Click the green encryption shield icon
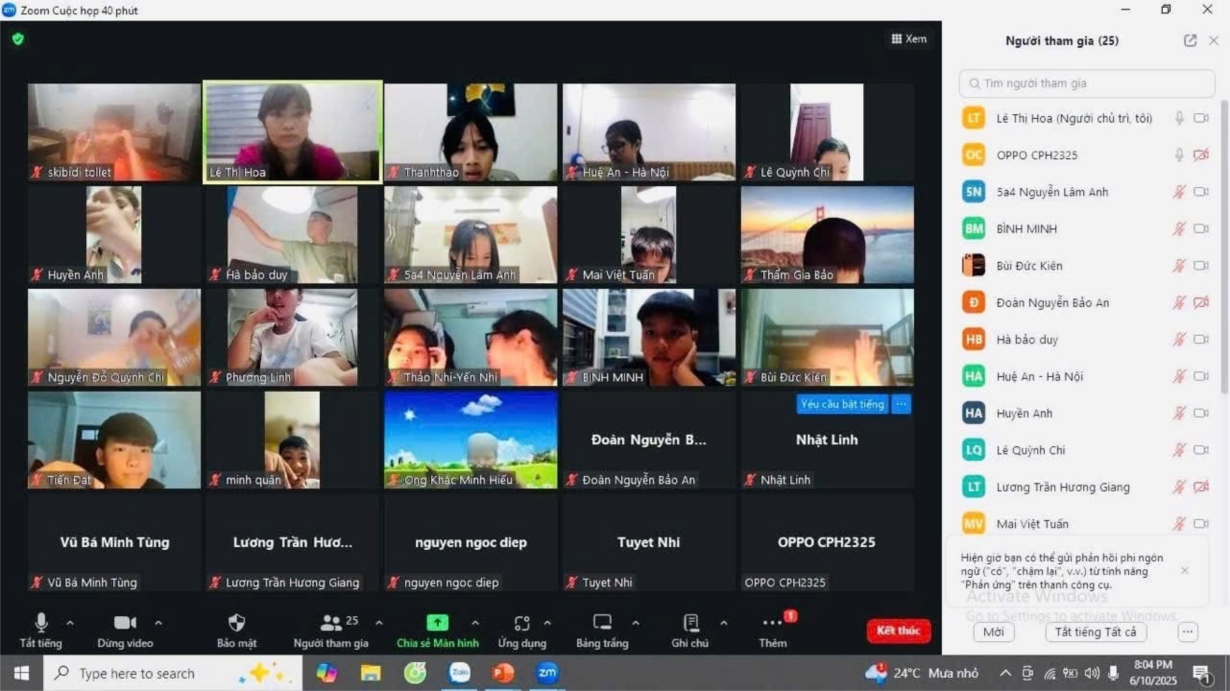1230x691 pixels. [x=18, y=39]
